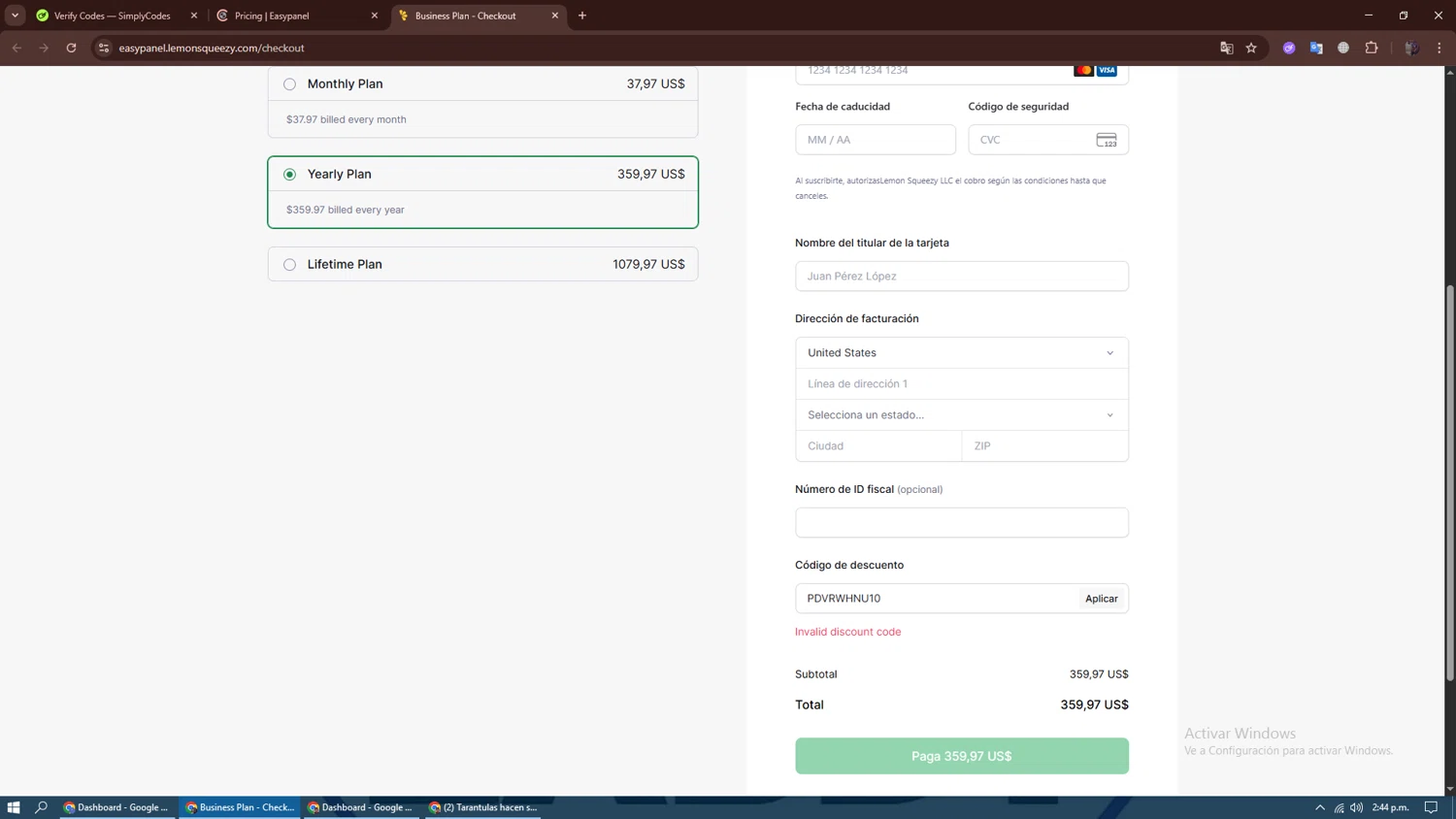Click the volume tray icon
Image resolution: width=1456 pixels, height=819 pixels.
[x=1357, y=807]
